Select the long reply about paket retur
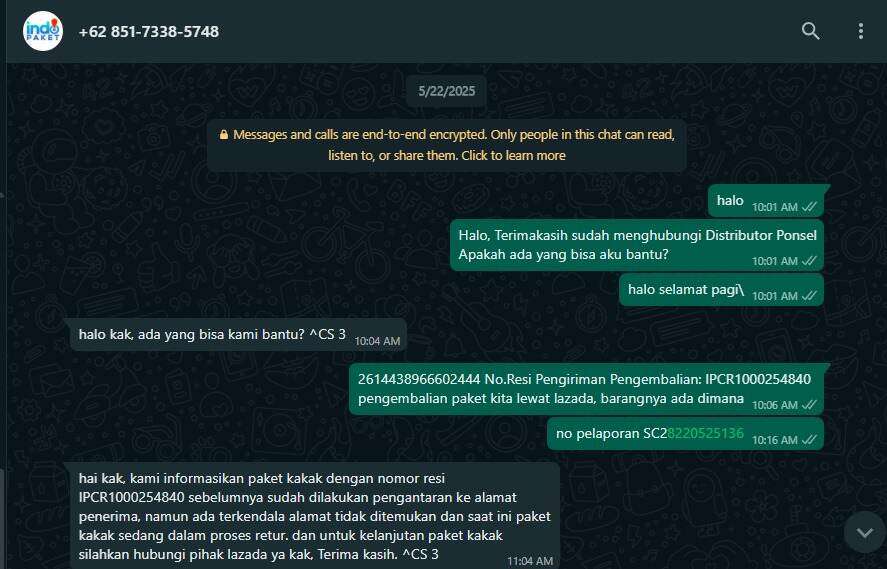The height and width of the screenshot is (569, 887). (x=315, y=516)
